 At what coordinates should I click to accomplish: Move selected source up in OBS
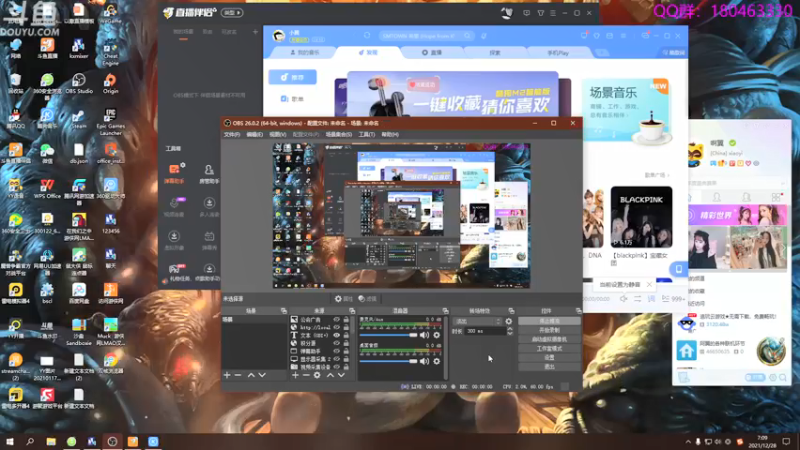[x=330, y=375]
